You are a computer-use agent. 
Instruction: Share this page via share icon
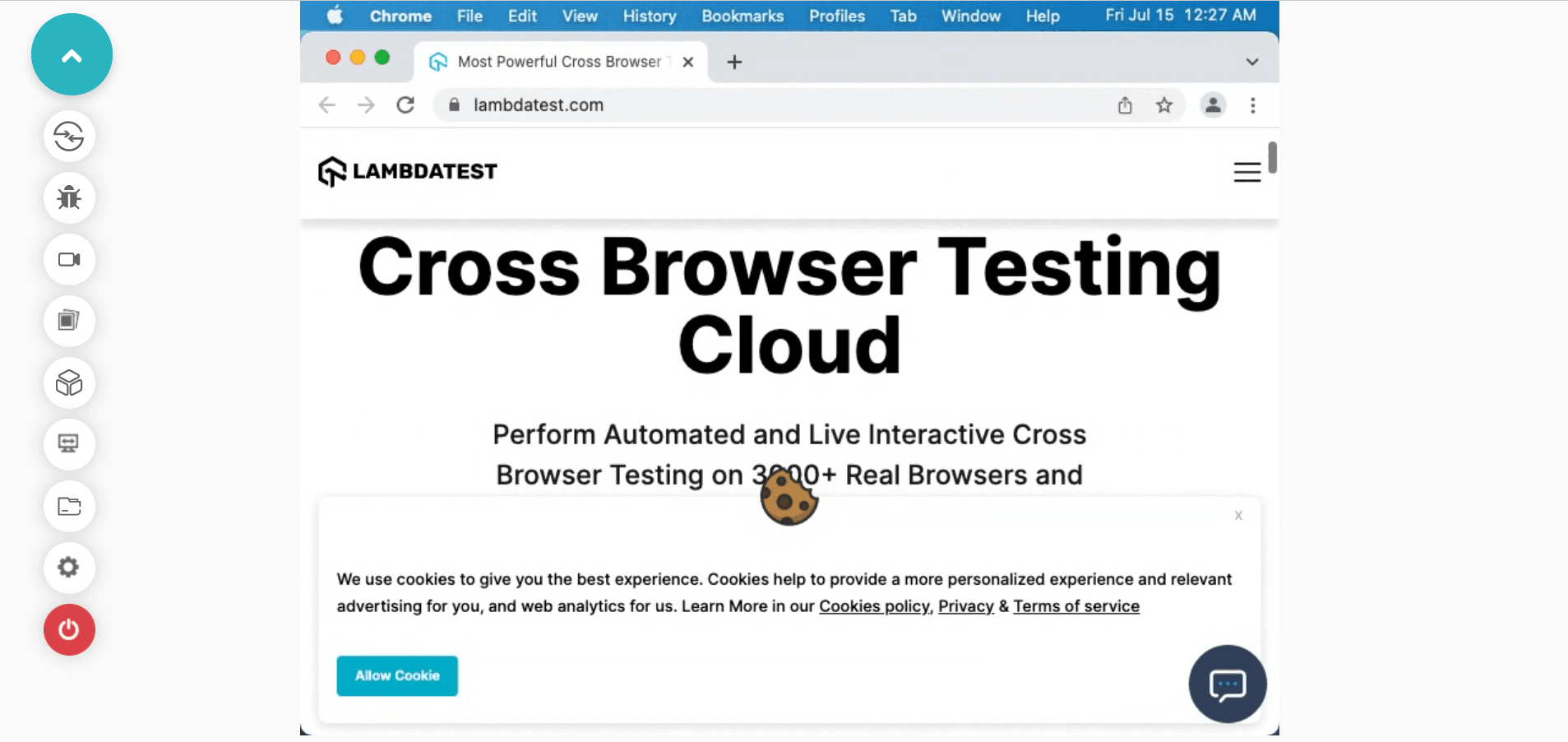[1125, 105]
